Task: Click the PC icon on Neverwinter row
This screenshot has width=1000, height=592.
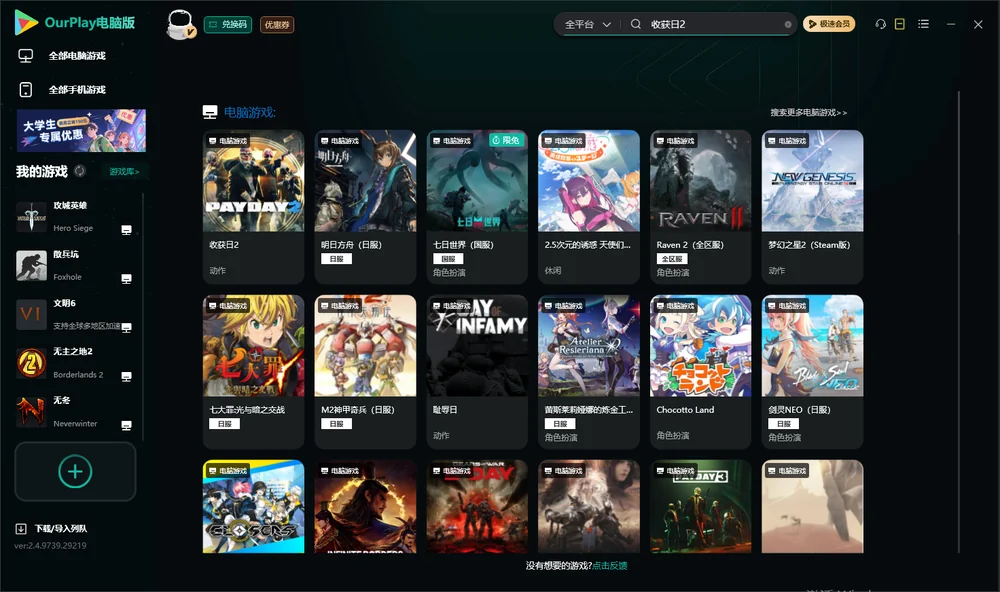Action: tap(126, 426)
